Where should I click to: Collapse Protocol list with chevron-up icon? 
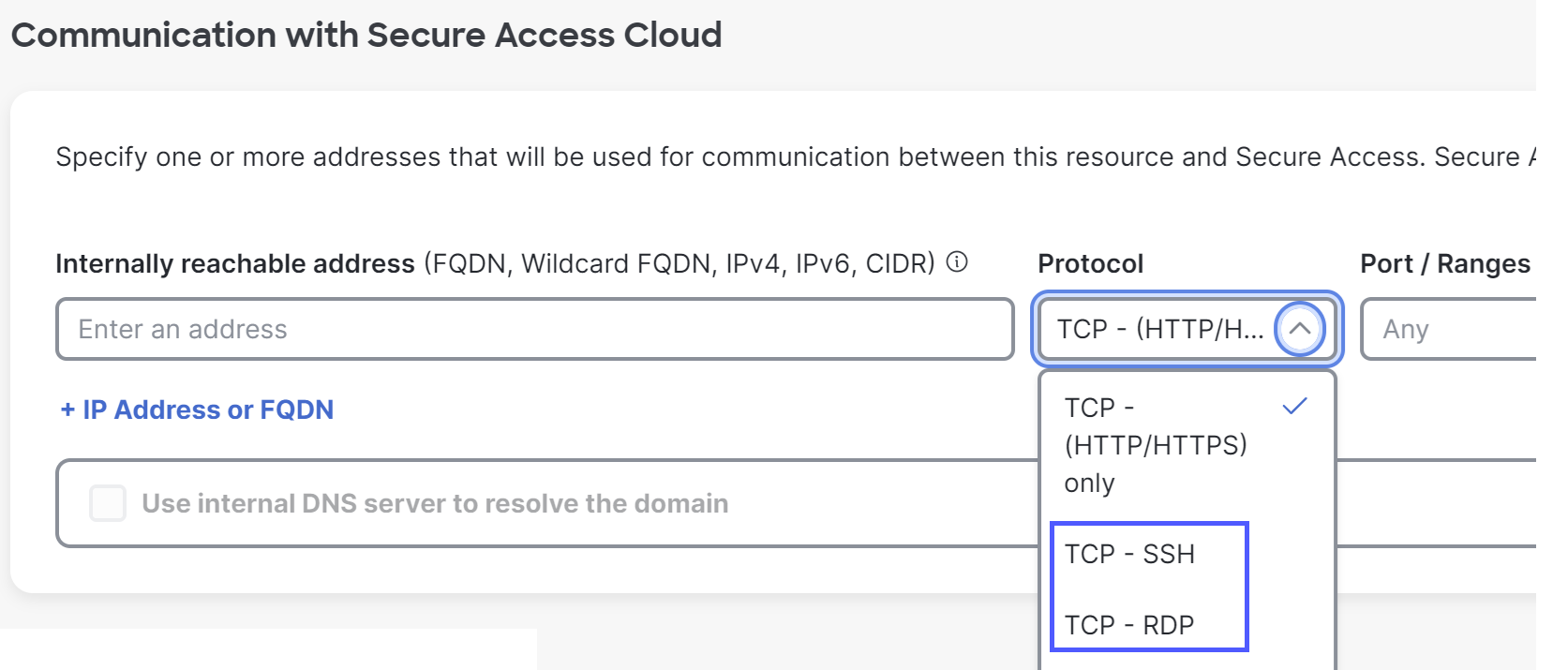1300,329
